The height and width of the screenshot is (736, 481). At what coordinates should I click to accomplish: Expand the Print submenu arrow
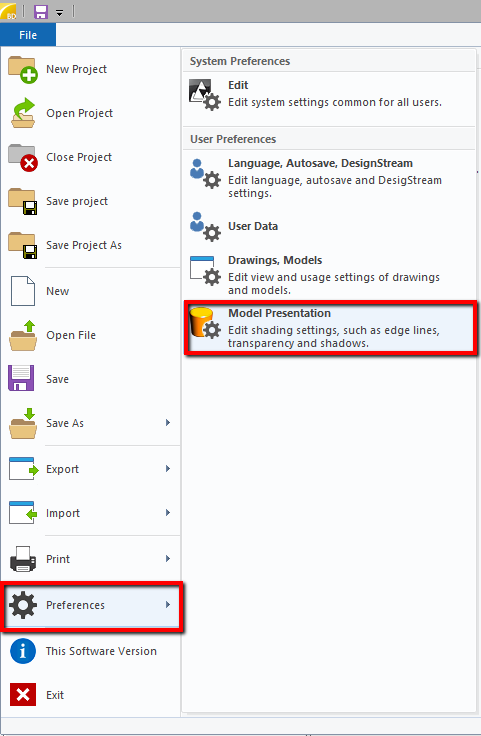[168, 559]
